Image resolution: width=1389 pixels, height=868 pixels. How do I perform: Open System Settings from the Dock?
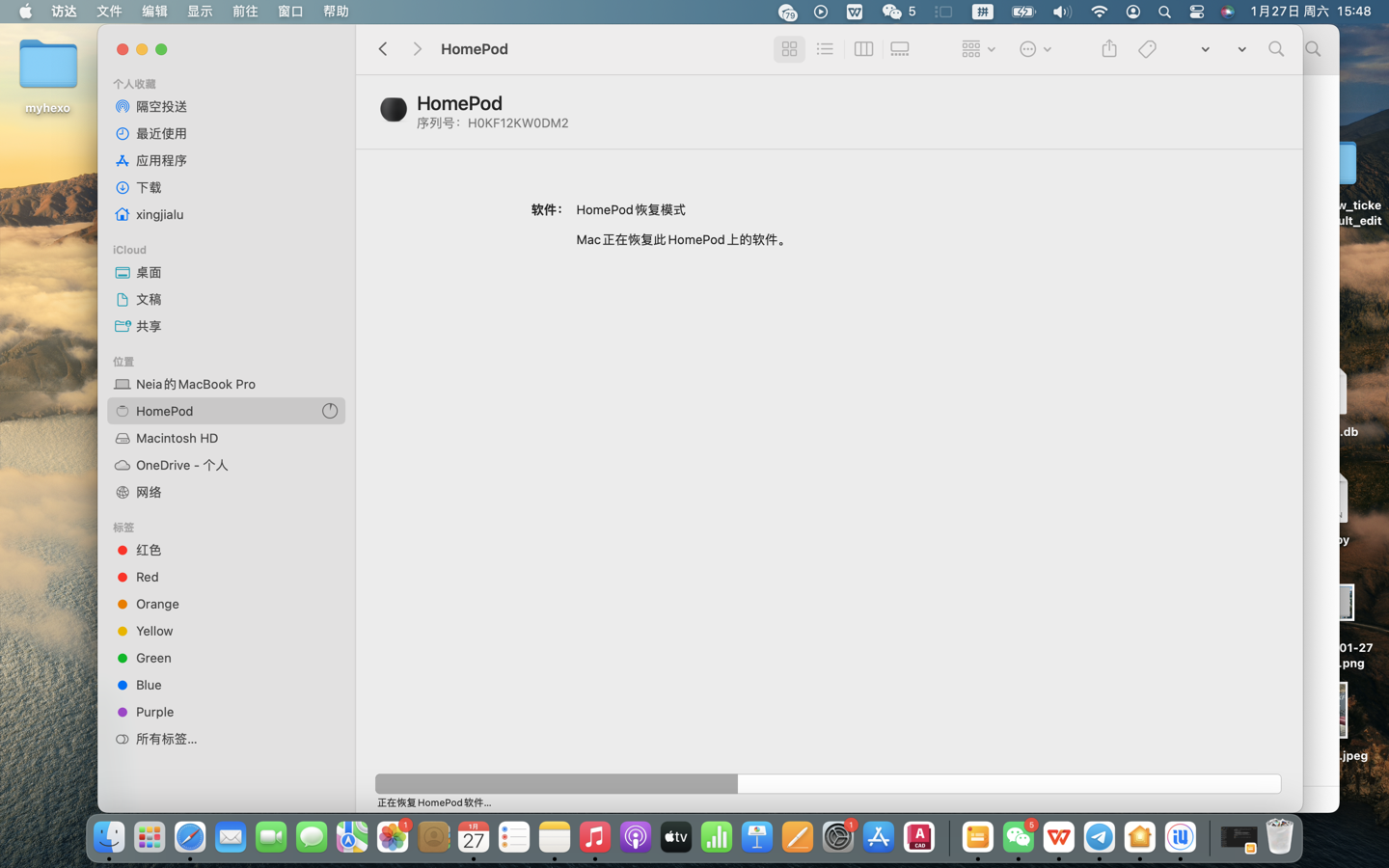(x=838, y=837)
